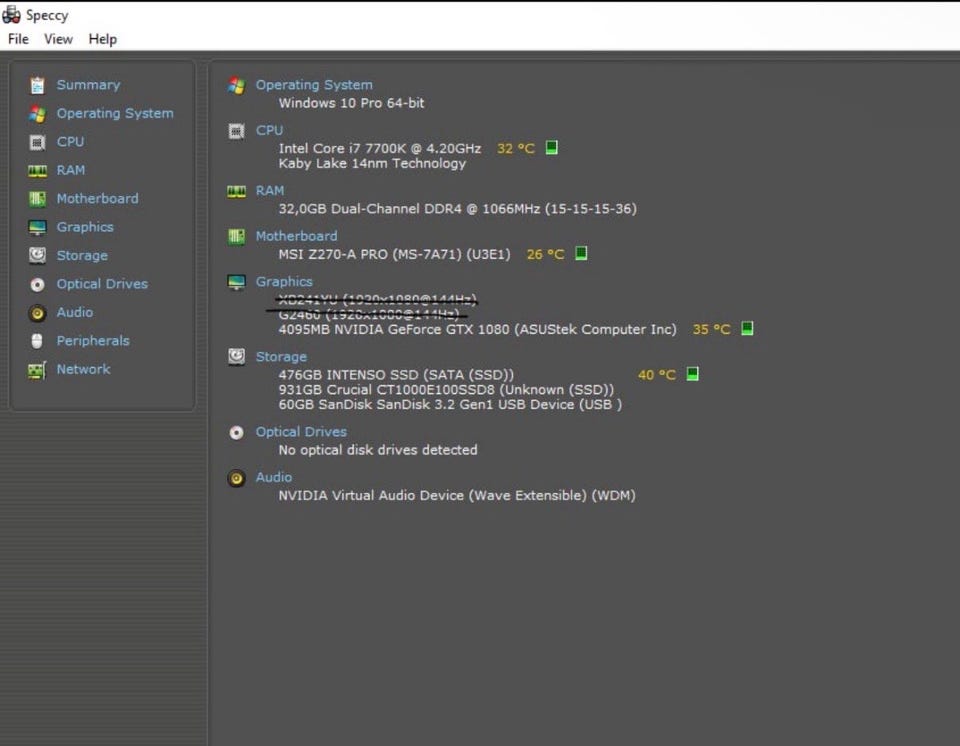Open the File menu
The height and width of the screenshot is (746, 960).
point(18,39)
